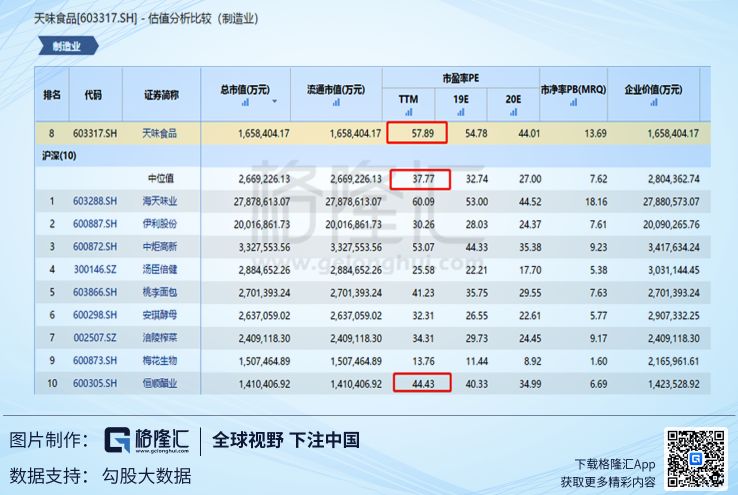Open 天味食品 security name link
This screenshot has width=738, height=495.
160,133
